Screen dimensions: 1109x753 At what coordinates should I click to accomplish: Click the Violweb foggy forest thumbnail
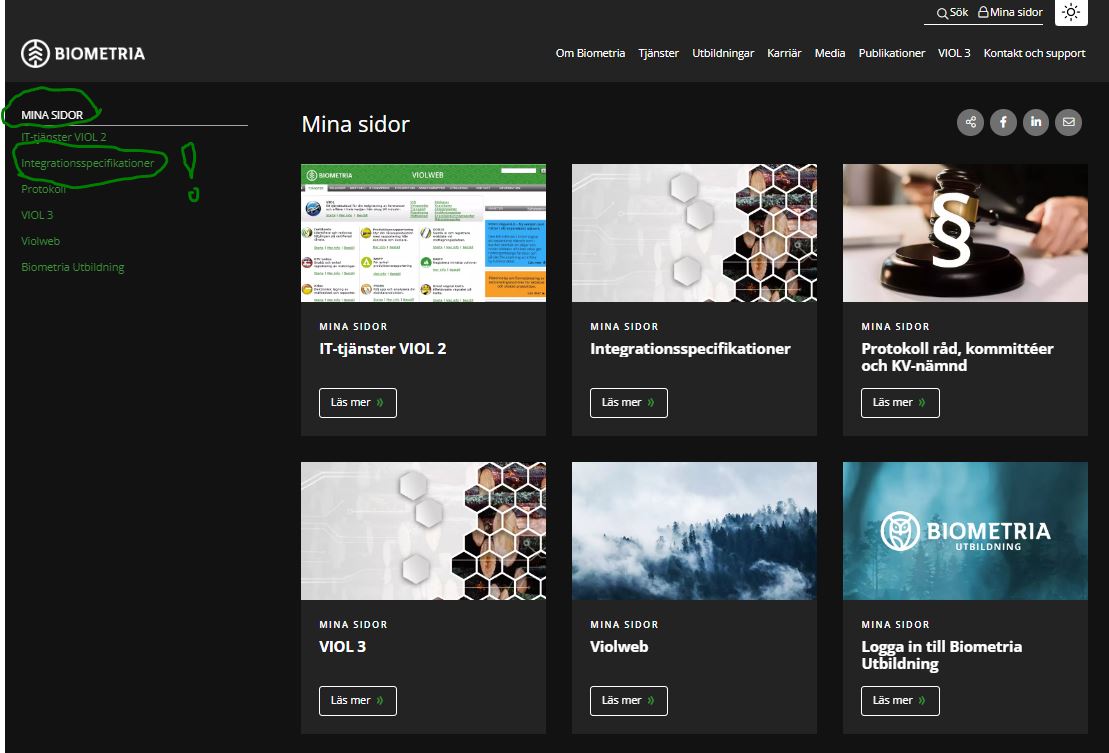tap(695, 531)
